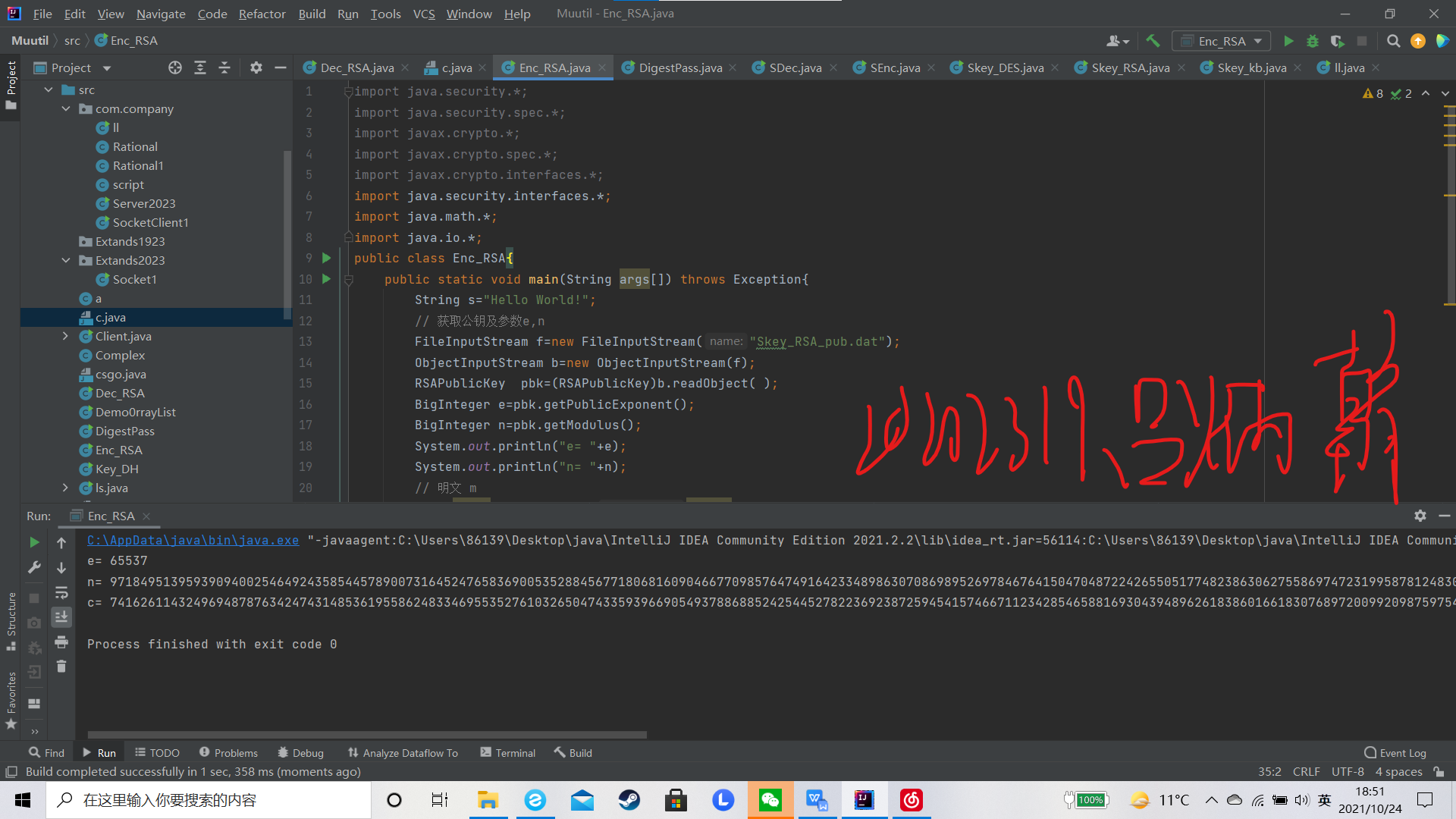Click the horizontal scrollbar in the Run console
This screenshot has width=1456, height=819.
click(x=367, y=734)
